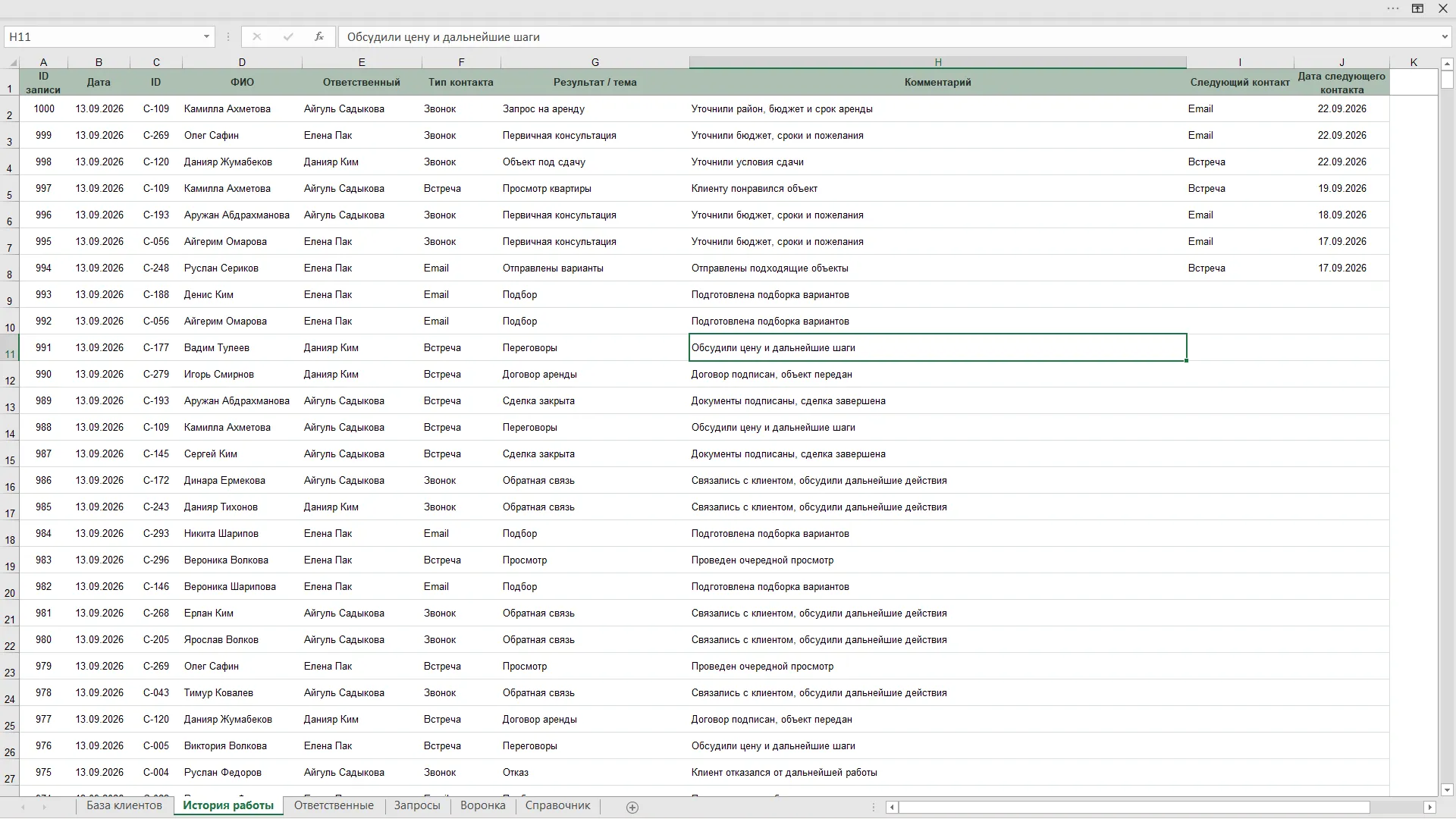
Task: Open the three-dots more options menu
Action: coord(1393,8)
